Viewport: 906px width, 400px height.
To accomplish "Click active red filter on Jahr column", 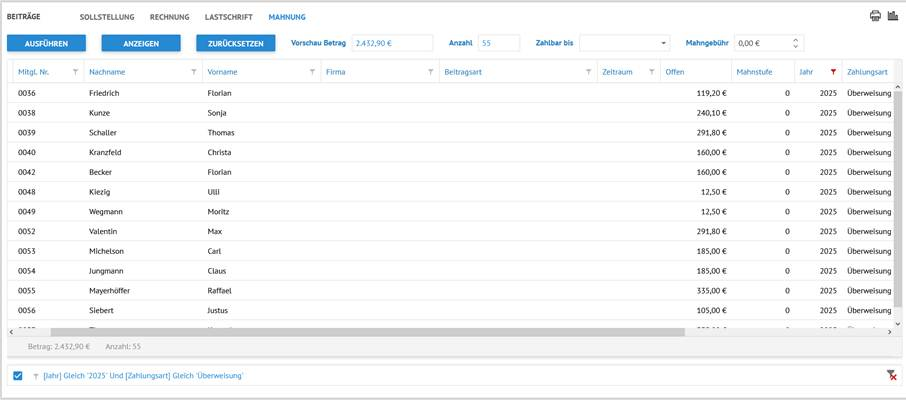I will 833,72.
